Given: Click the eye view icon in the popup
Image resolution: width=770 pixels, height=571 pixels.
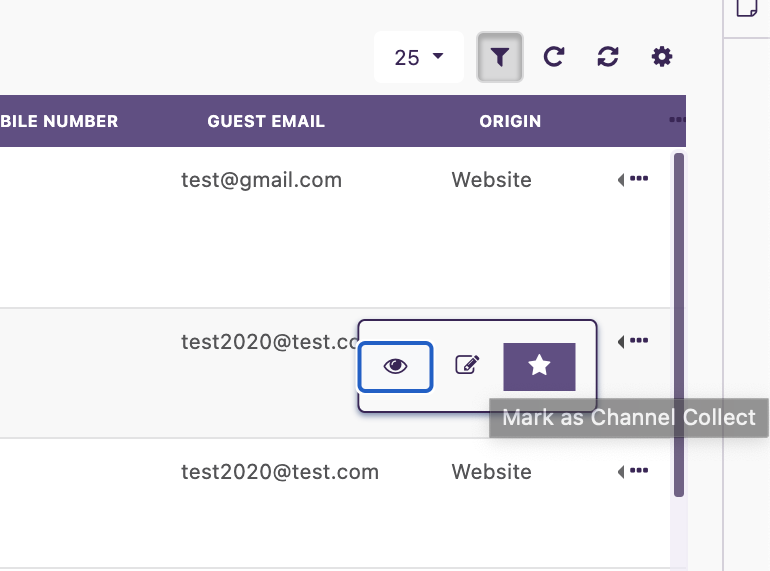Looking at the screenshot, I should pyautogui.click(x=395, y=367).
